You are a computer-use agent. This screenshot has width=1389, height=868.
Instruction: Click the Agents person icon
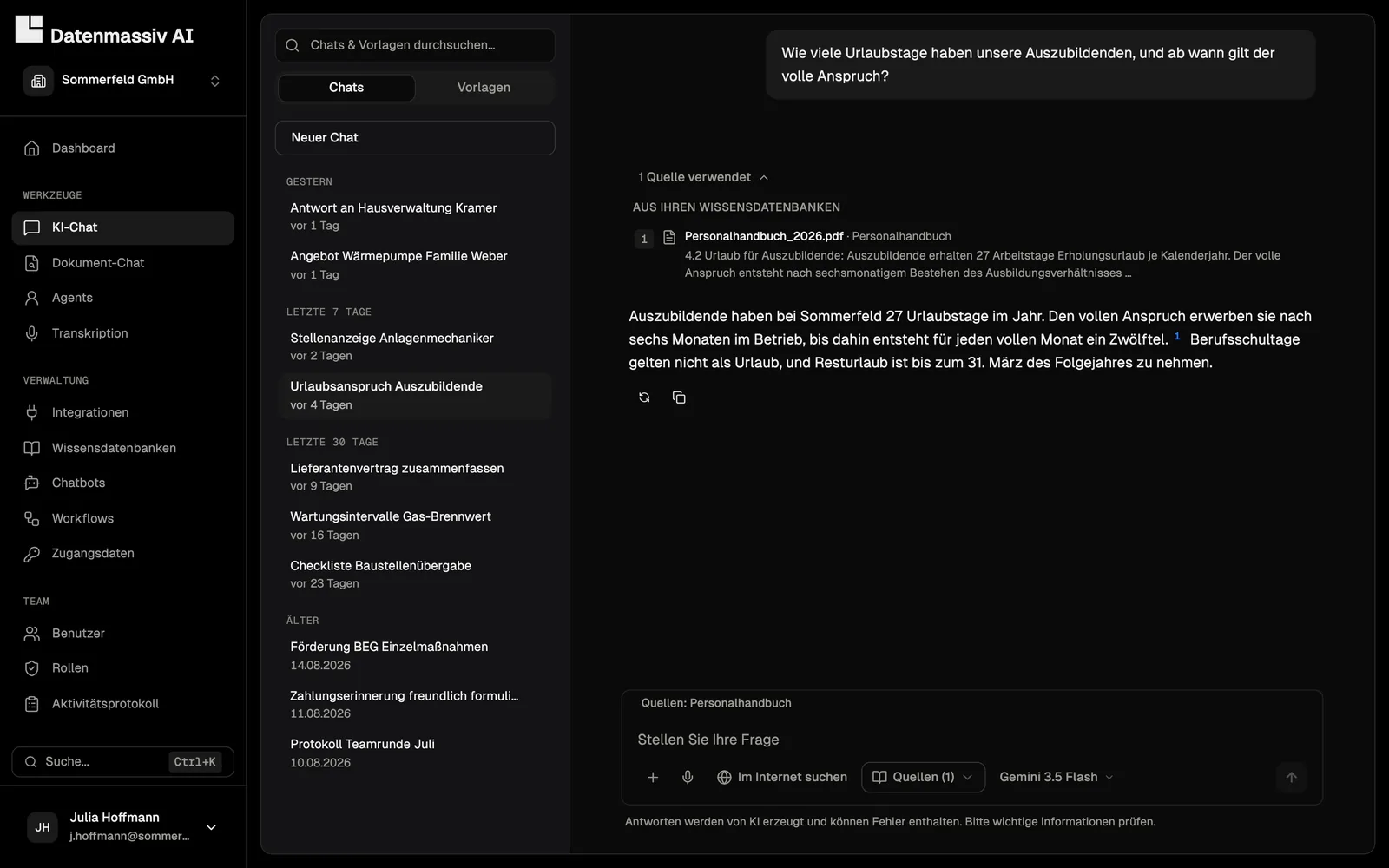click(32, 298)
